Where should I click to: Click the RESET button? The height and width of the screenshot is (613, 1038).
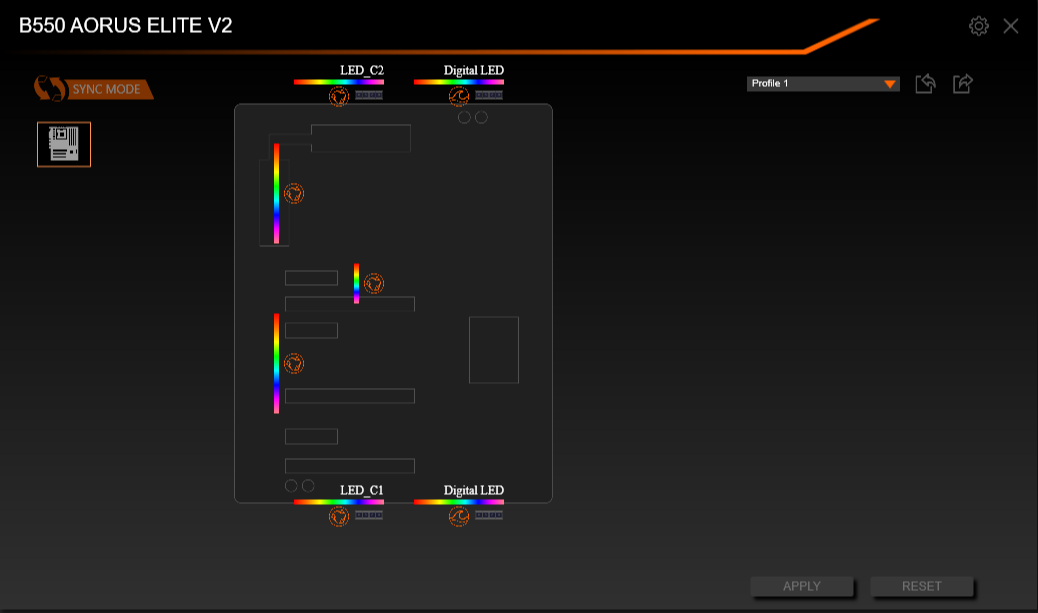[921, 587]
